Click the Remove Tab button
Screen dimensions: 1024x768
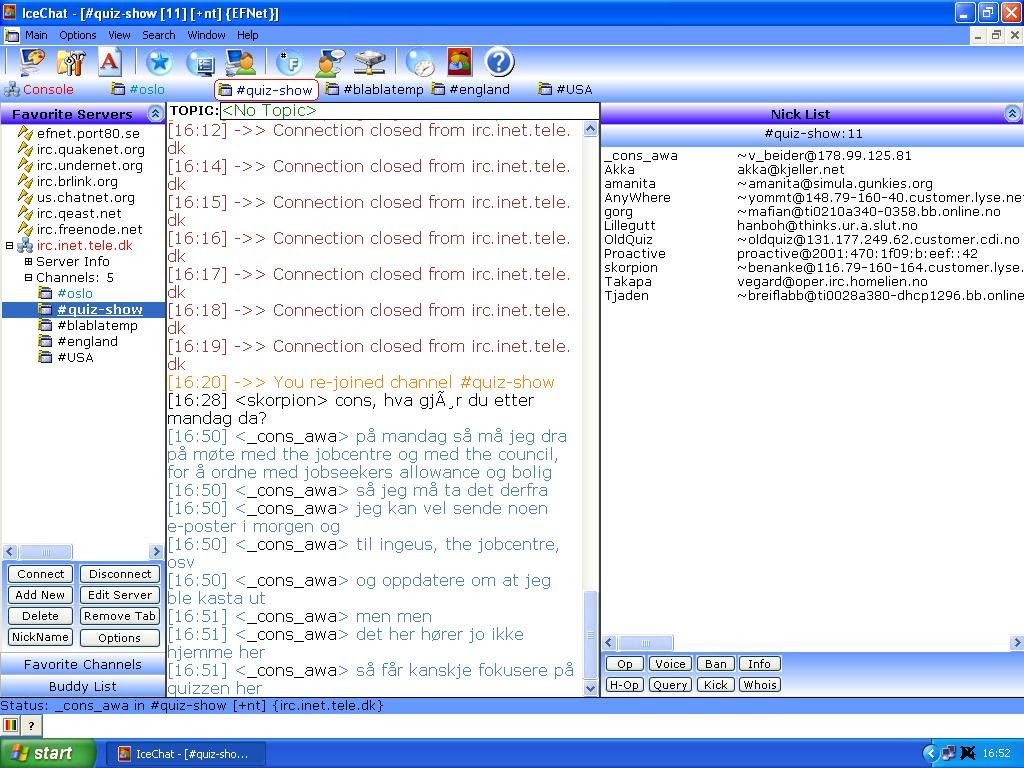(120, 616)
